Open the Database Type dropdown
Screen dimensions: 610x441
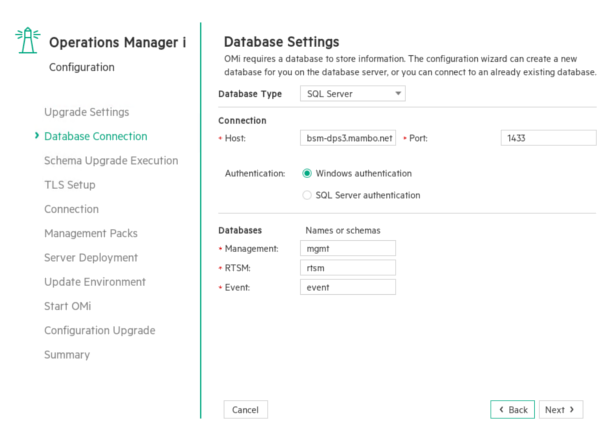(x=352, y=94)
